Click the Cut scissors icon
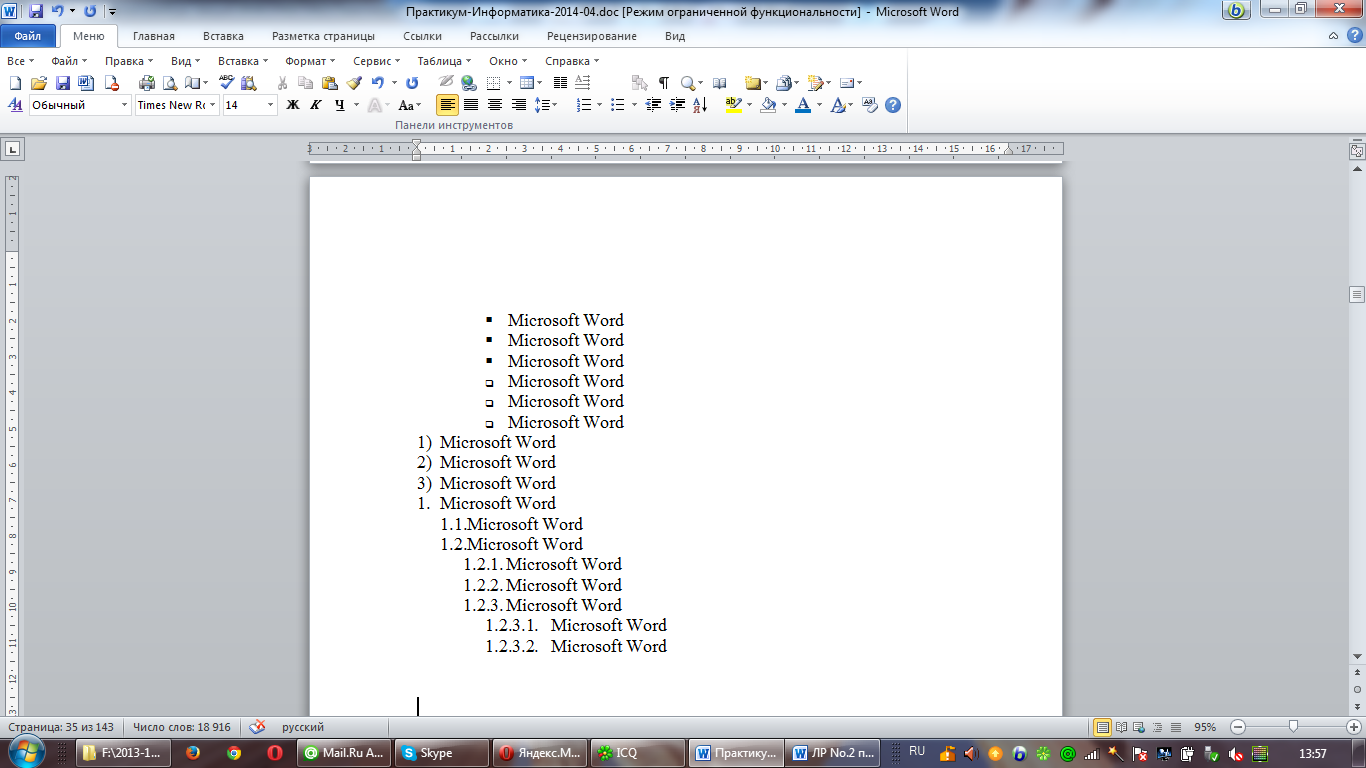This screenshot has height=768, width=1366. point(282,83)
